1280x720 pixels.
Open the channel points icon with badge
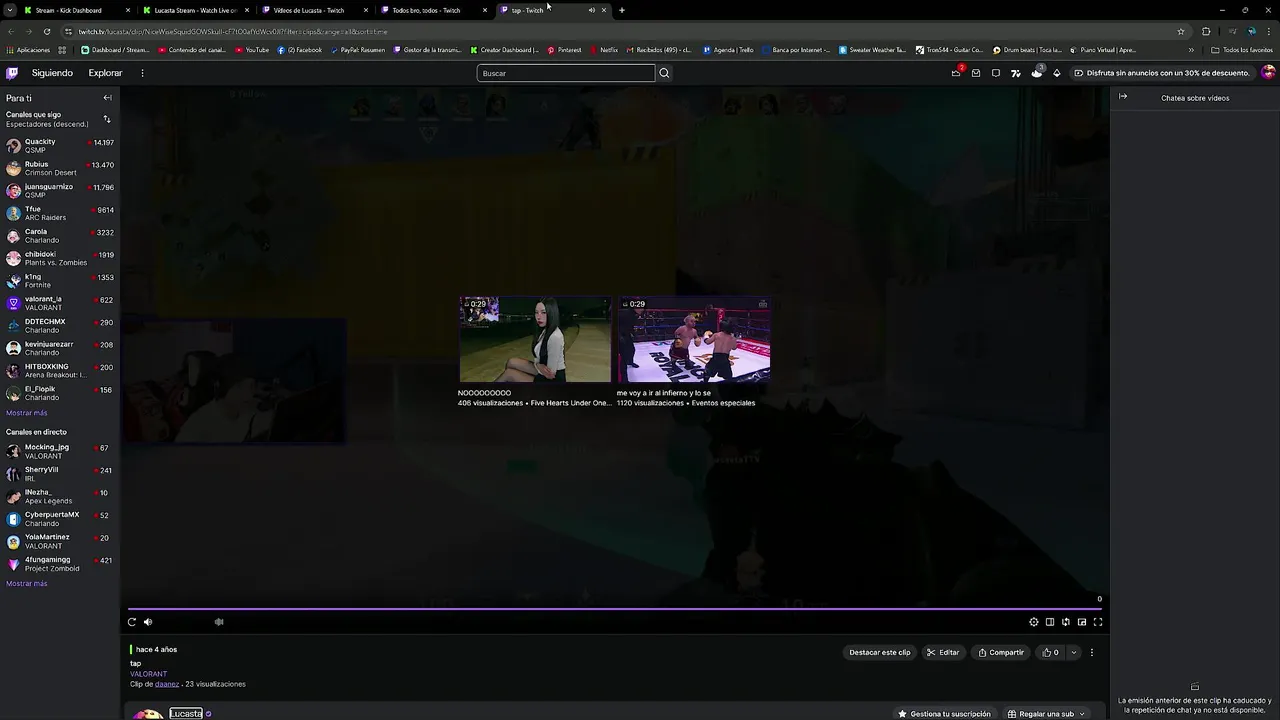click(x=1037, y=72)
